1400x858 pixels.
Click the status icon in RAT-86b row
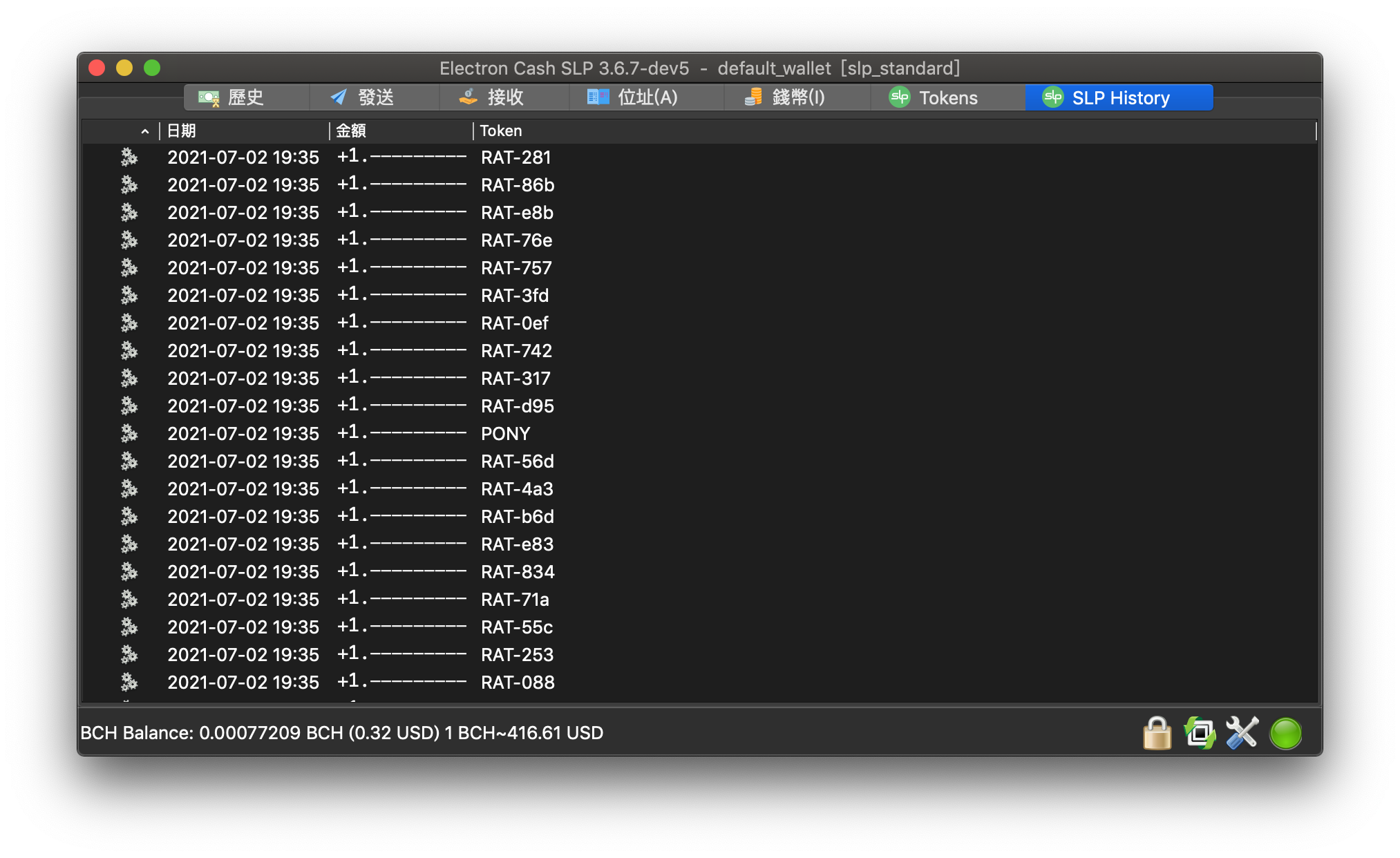(129, 185)
